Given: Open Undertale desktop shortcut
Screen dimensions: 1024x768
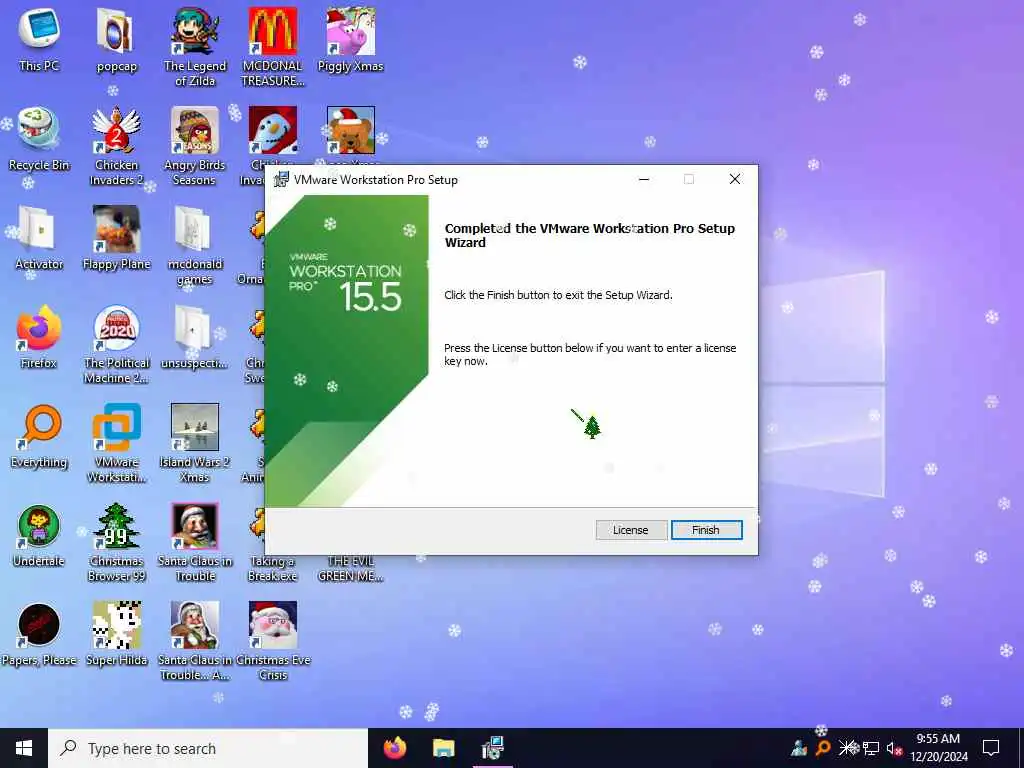Looking at the screenshot, I should tap(39, 536).
